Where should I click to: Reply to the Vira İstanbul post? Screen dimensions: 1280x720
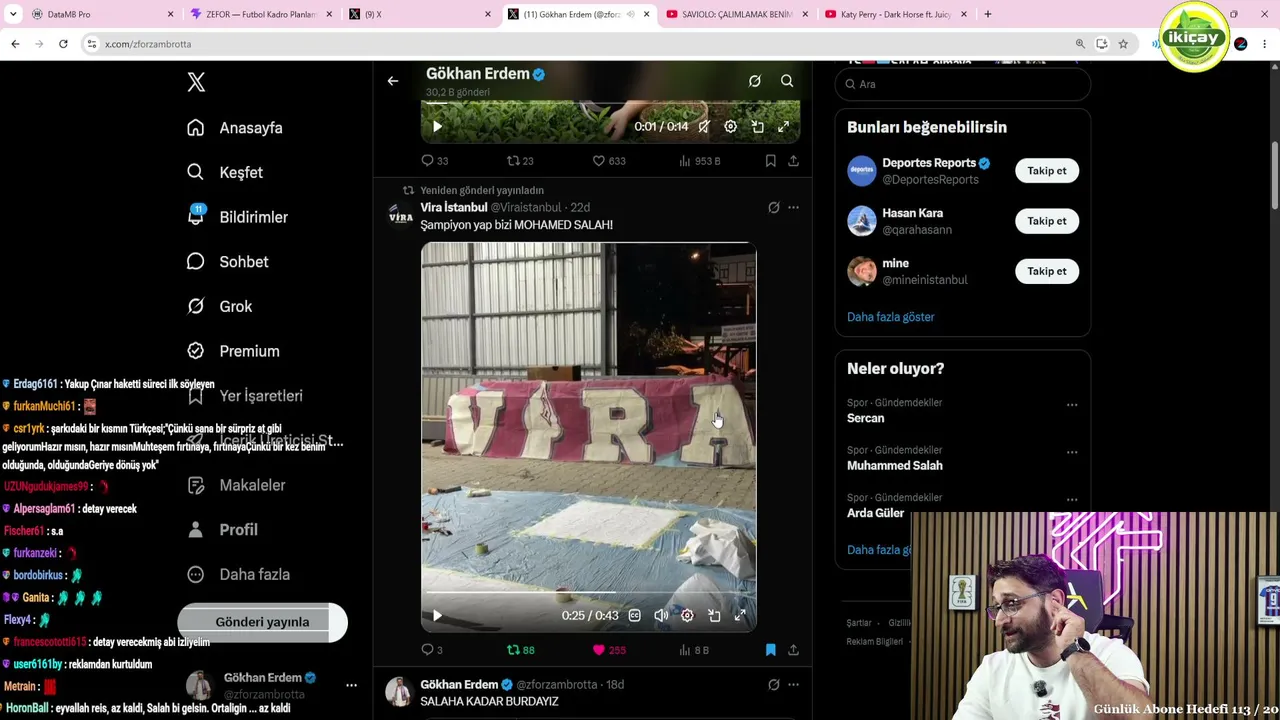click(431, 650)
